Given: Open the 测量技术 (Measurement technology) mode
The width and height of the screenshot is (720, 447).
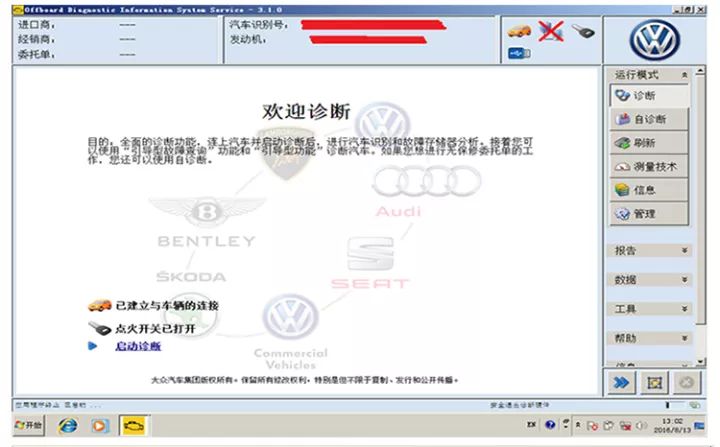Looking at the screenshot, I should click(649, 166).
